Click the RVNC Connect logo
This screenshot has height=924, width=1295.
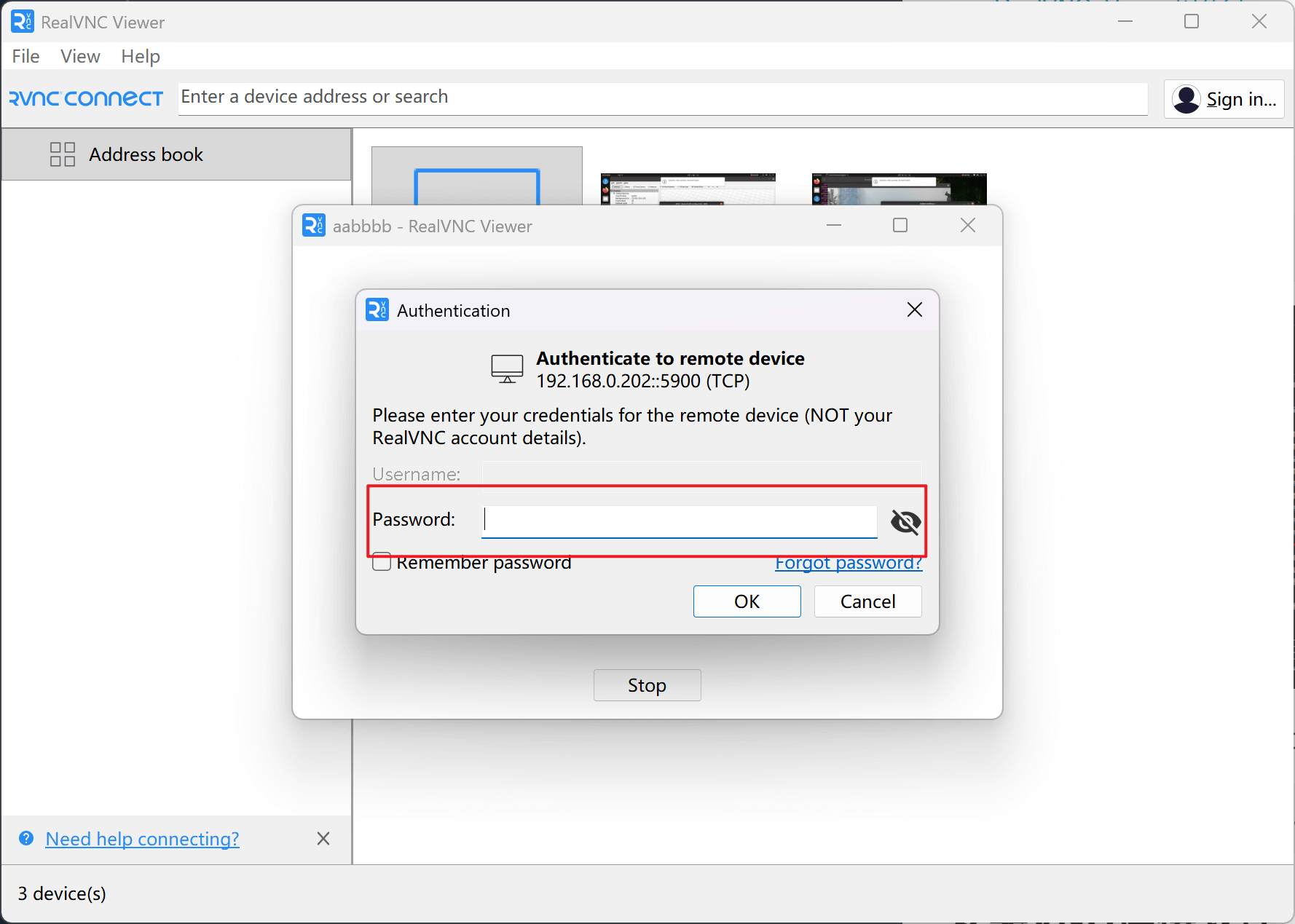86,98
